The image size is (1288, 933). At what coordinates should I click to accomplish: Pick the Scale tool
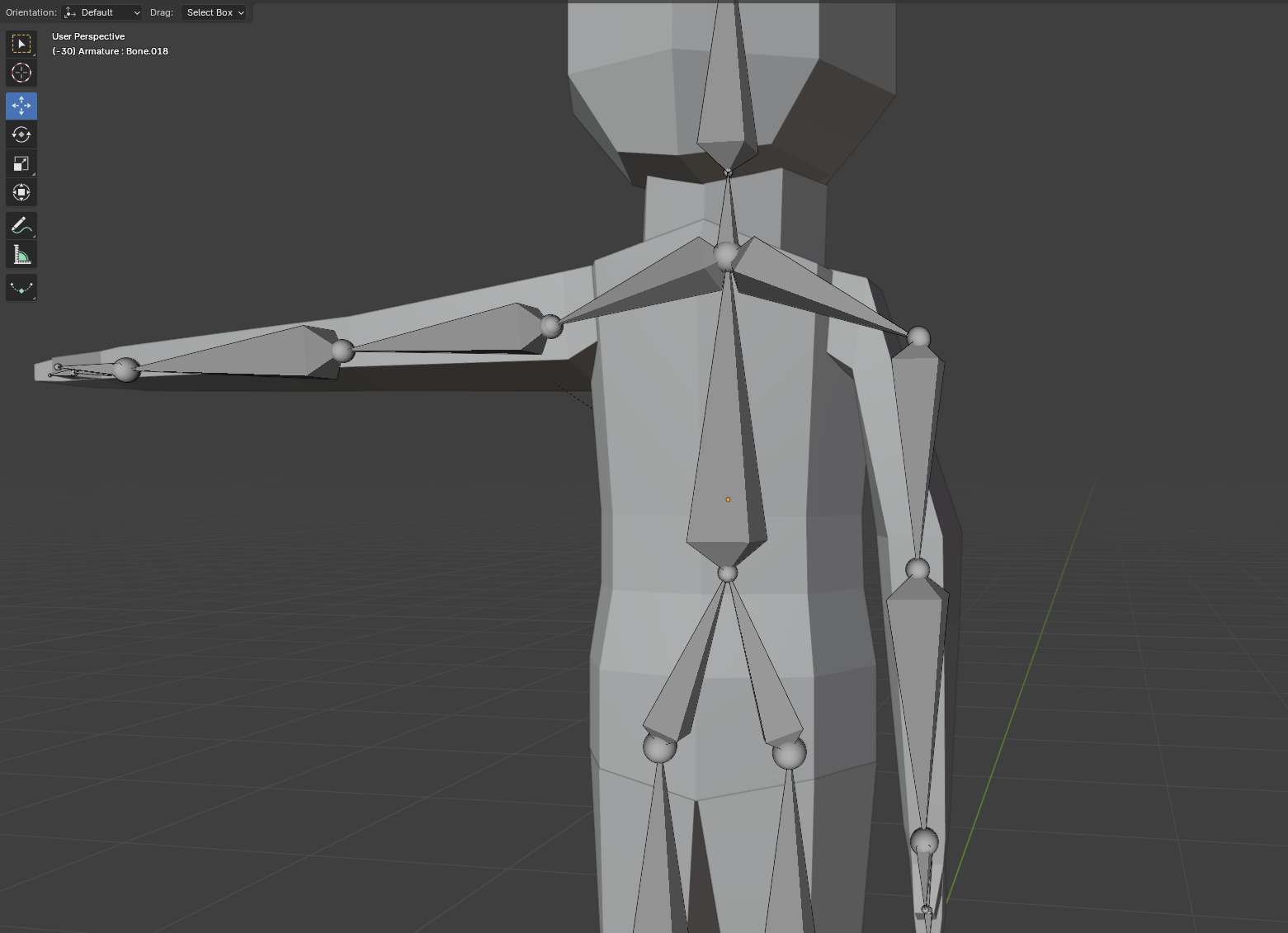21,163
